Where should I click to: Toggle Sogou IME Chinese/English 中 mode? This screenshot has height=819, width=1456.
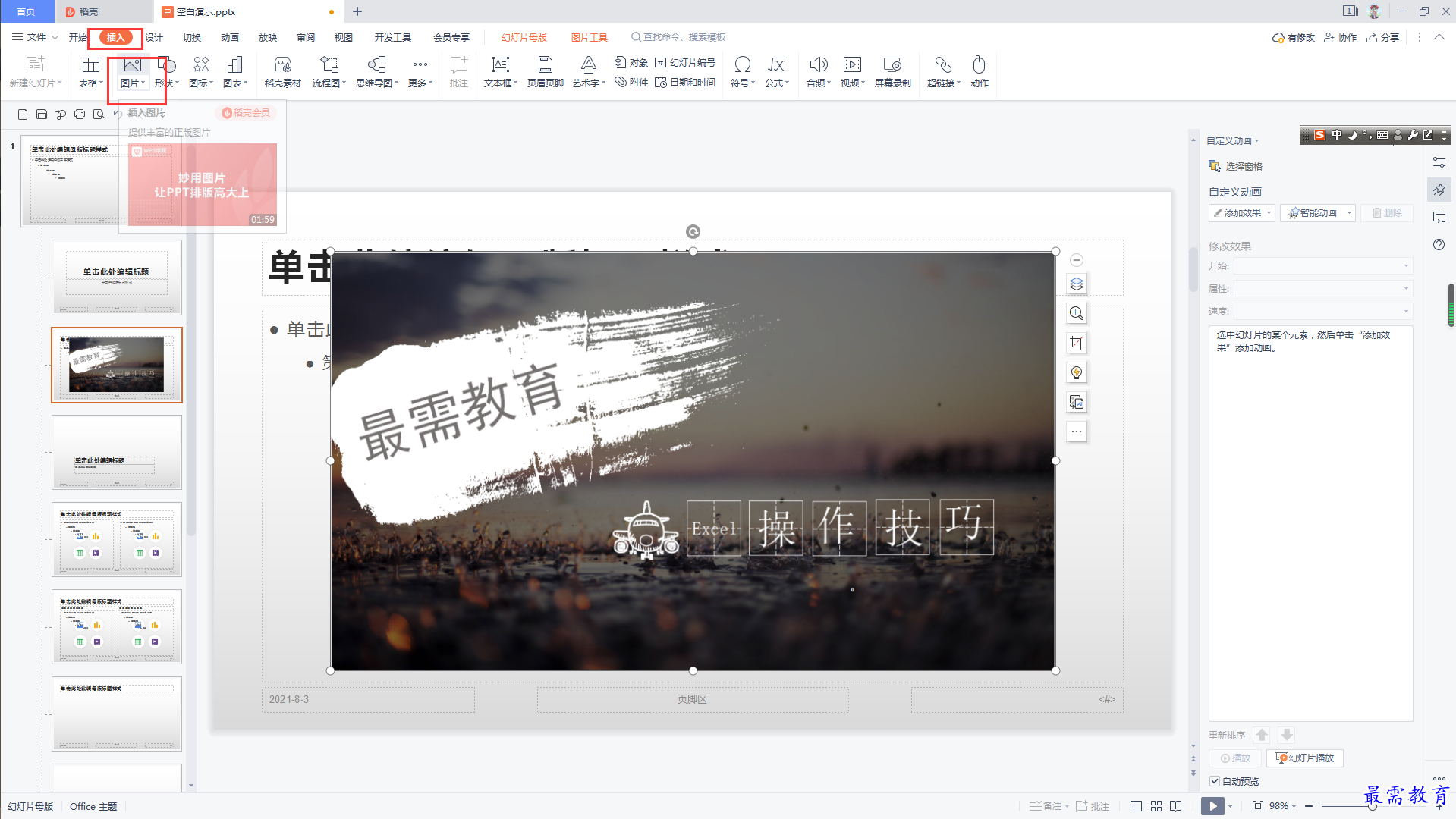1337,135
